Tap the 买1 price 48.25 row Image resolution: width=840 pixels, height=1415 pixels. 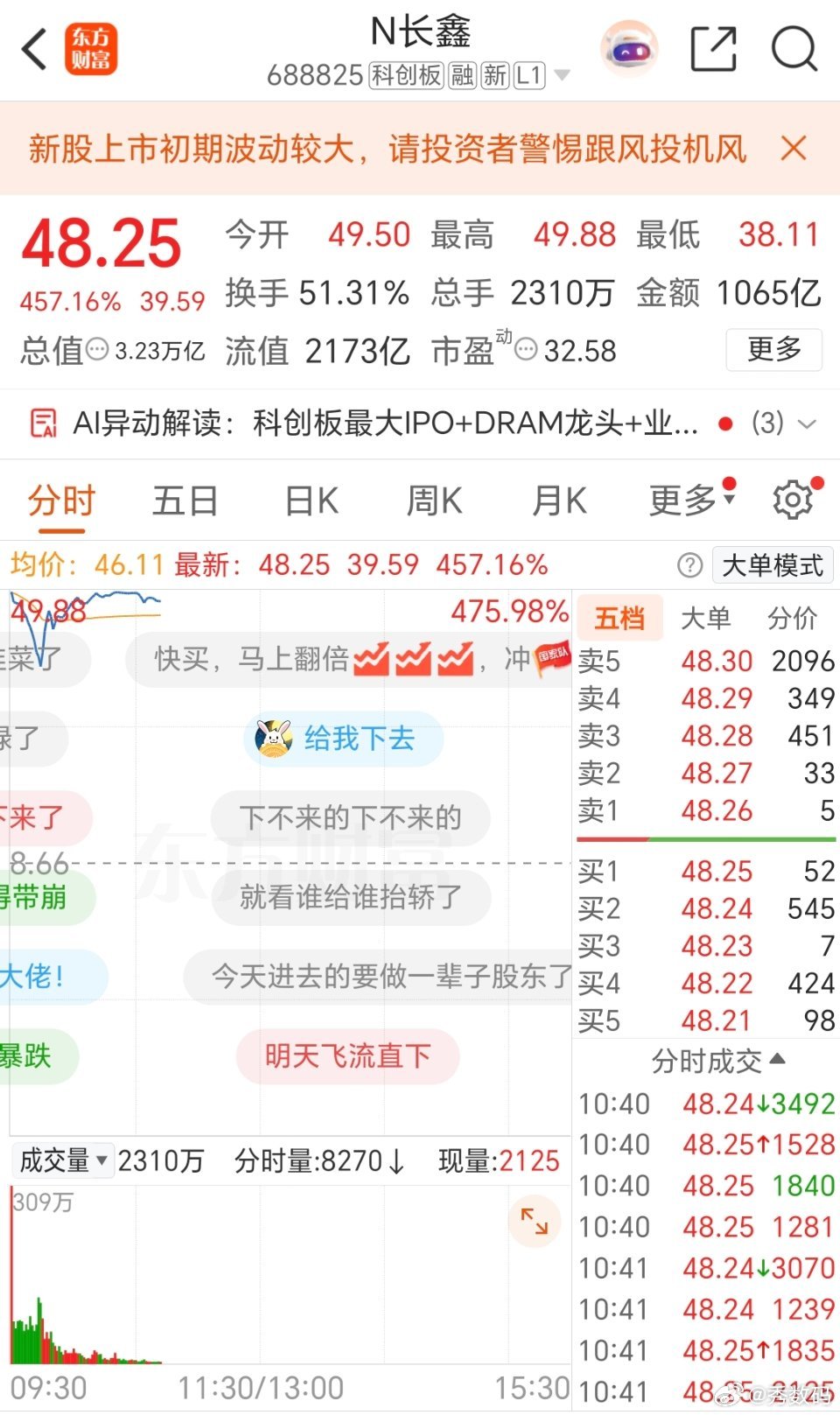point(706,872)
